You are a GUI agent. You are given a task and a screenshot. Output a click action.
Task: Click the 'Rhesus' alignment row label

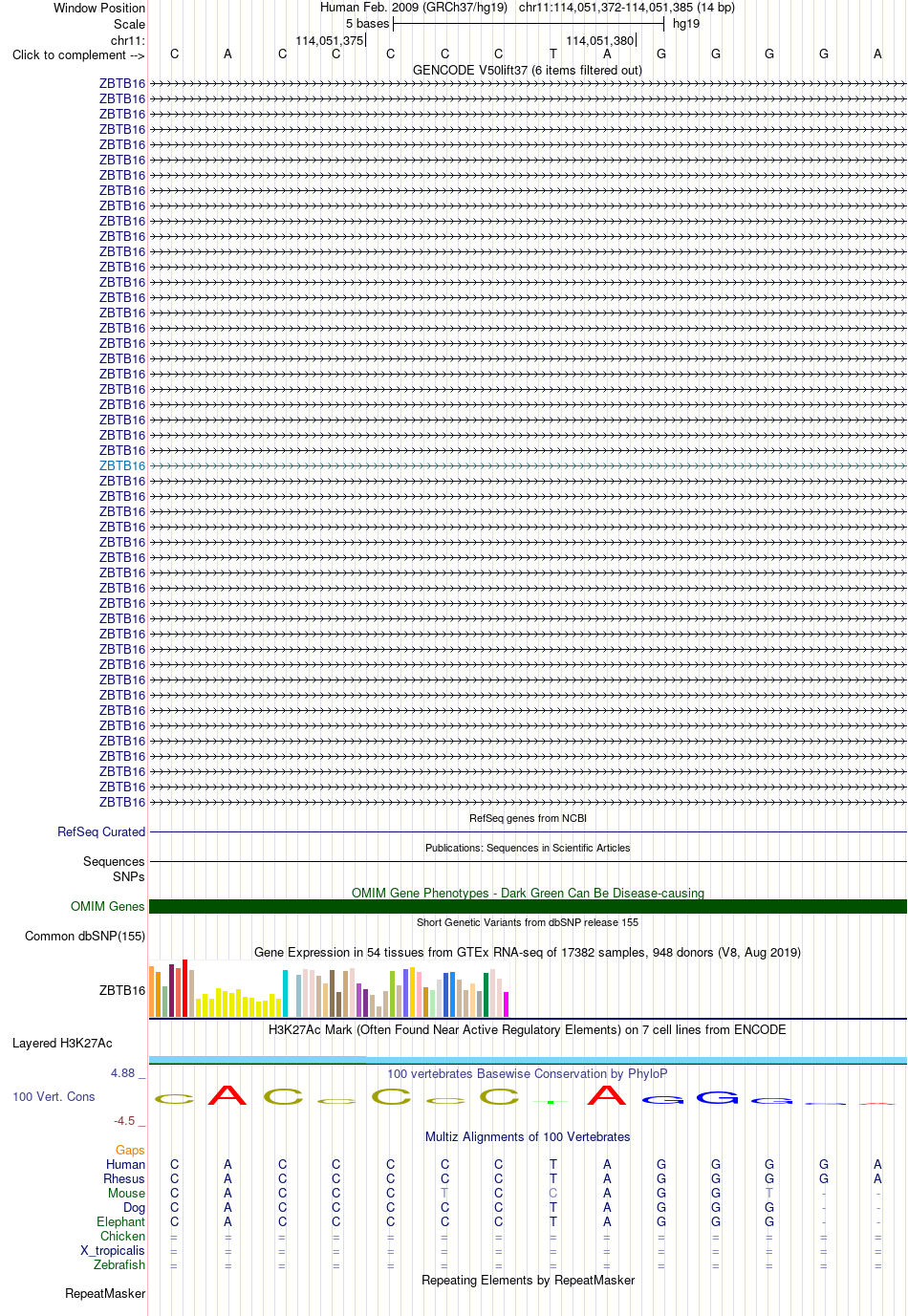tap(124, 1179)
